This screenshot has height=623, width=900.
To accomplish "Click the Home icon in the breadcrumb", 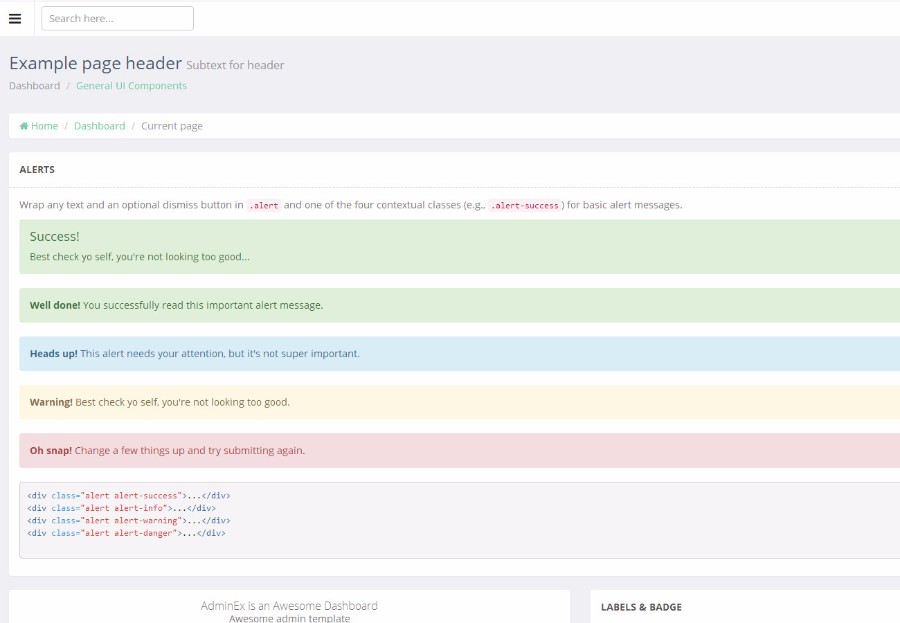I will click(24, 126).
